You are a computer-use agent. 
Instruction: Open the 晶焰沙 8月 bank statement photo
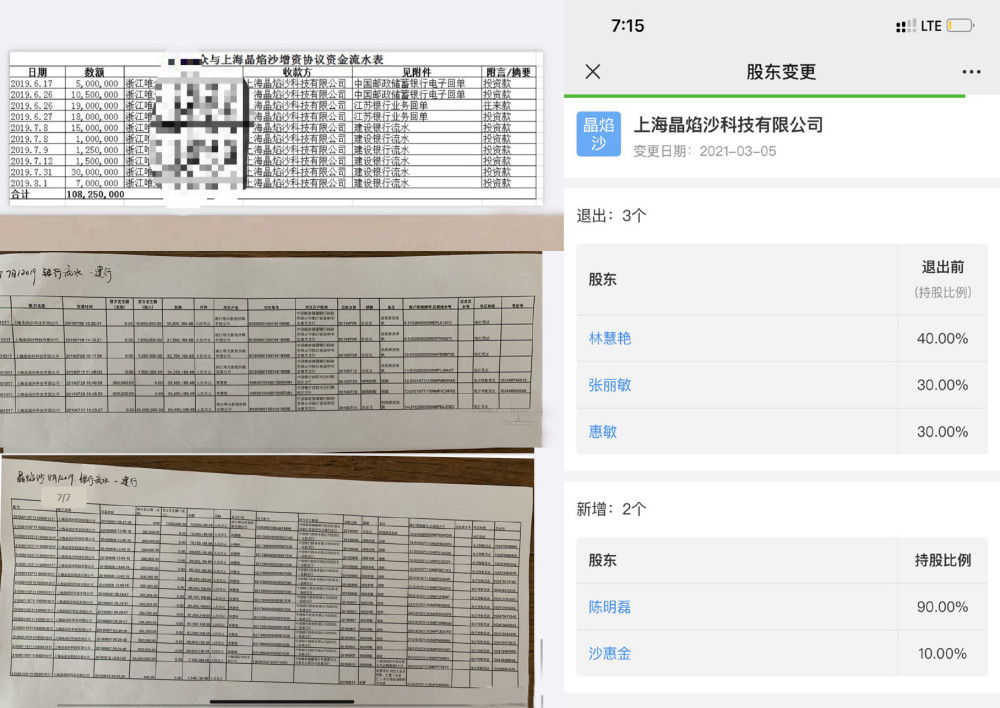pyautogui.click(x=268, y=582)
